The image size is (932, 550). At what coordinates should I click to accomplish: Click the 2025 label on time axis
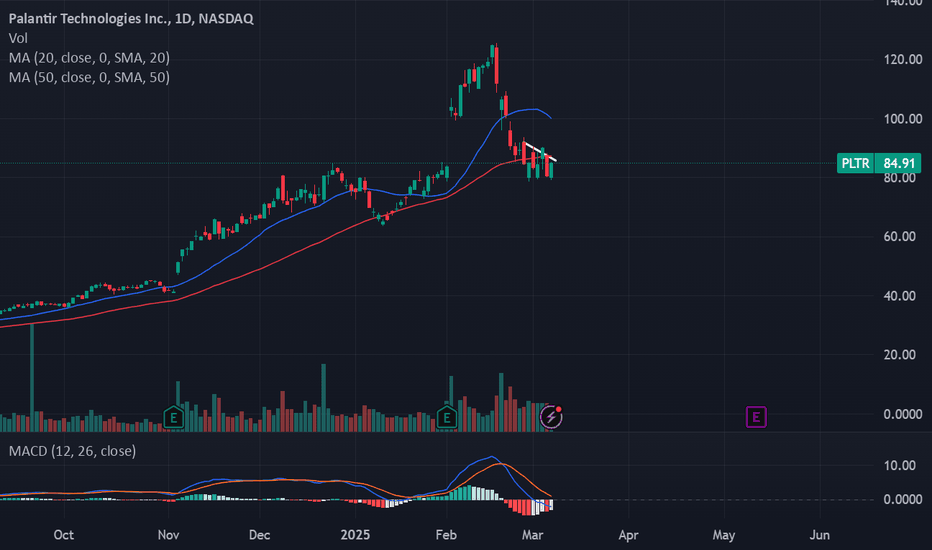(x=355, y=535)
